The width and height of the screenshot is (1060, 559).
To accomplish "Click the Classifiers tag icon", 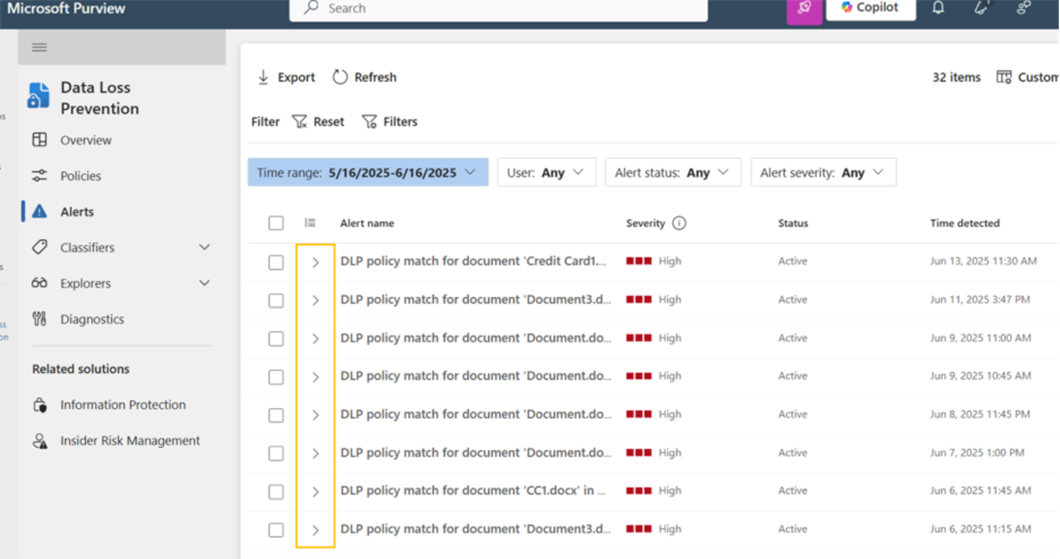I will pos(39,247).
